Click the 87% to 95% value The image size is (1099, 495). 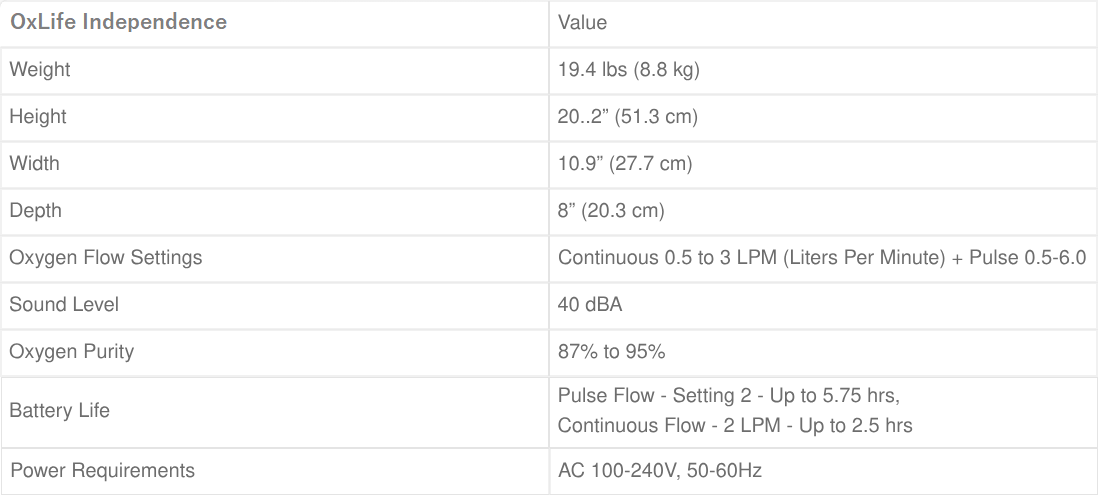[x=612, y=351]
